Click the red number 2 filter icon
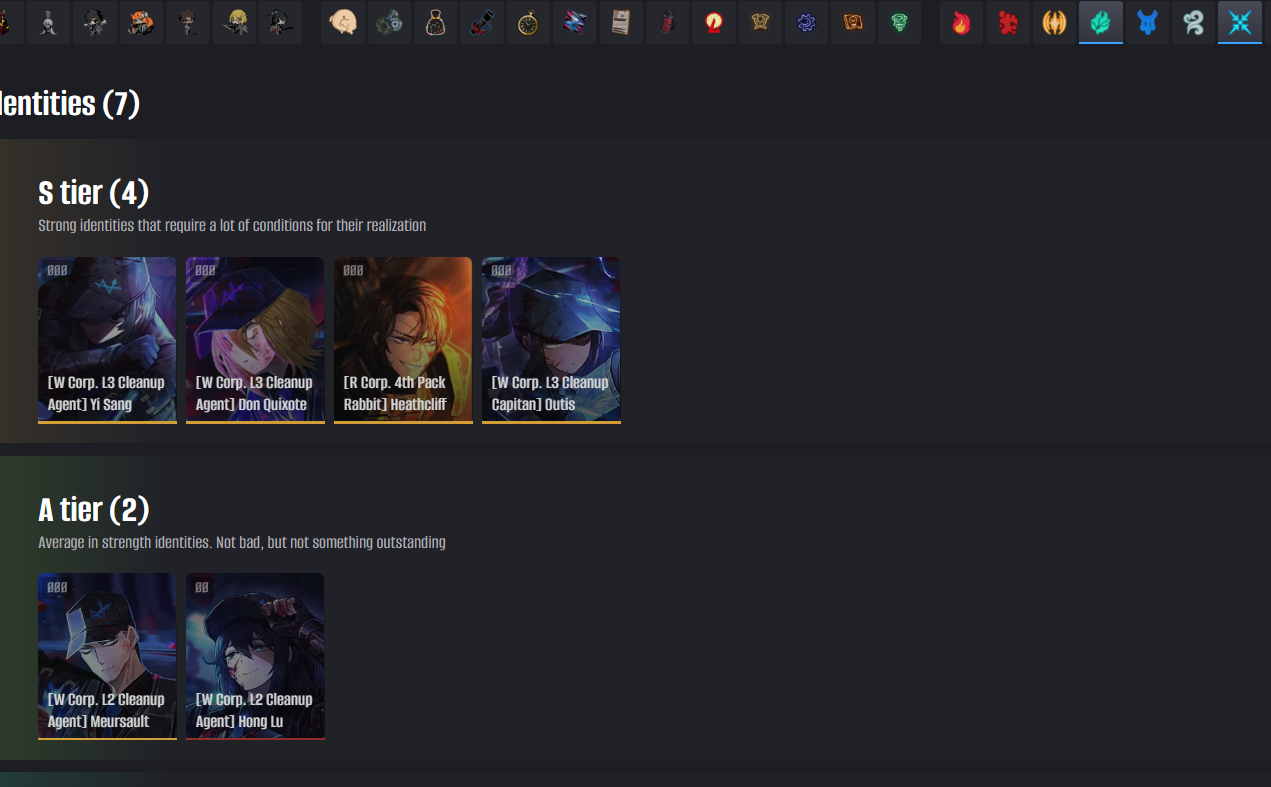Screen dimensions: 1271x787 pyautogui.click(x=714, y=22)
